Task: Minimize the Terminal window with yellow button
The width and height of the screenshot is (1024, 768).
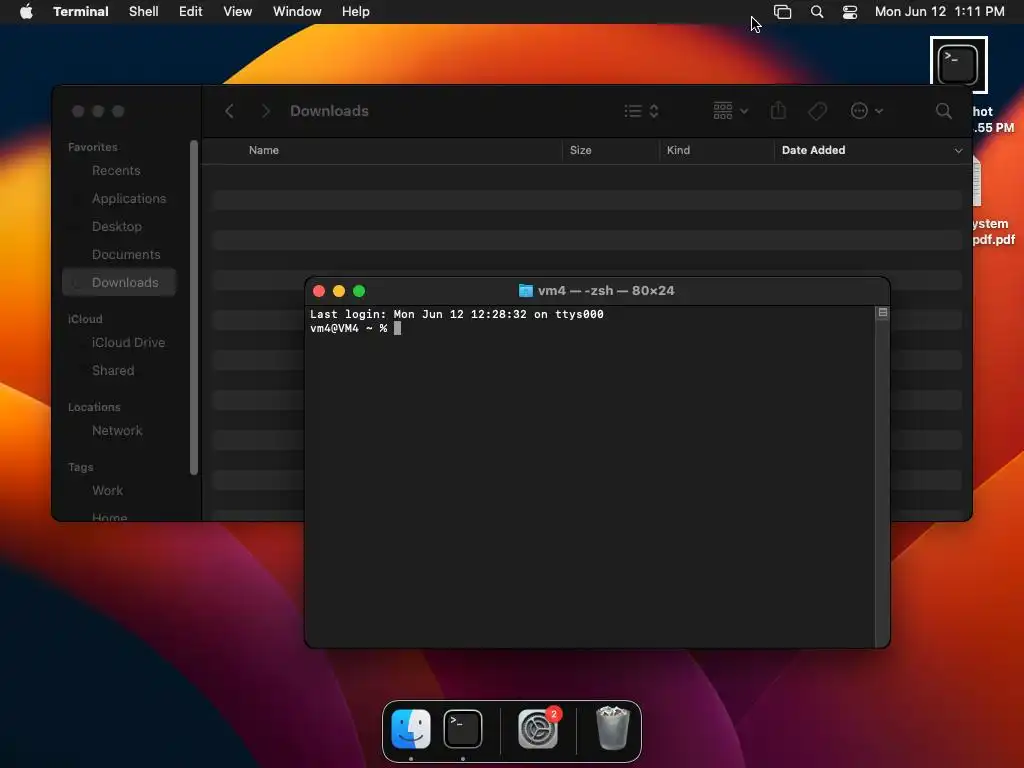Action: pos(339,291)
